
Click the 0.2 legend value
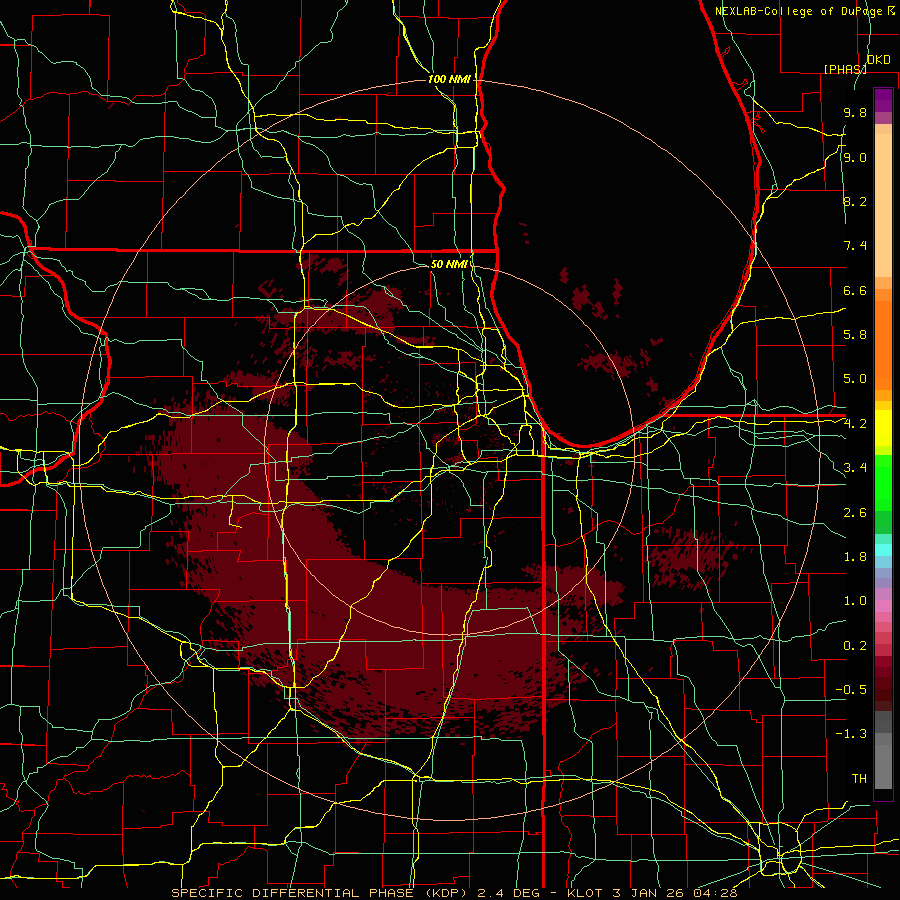pos(855,646)
